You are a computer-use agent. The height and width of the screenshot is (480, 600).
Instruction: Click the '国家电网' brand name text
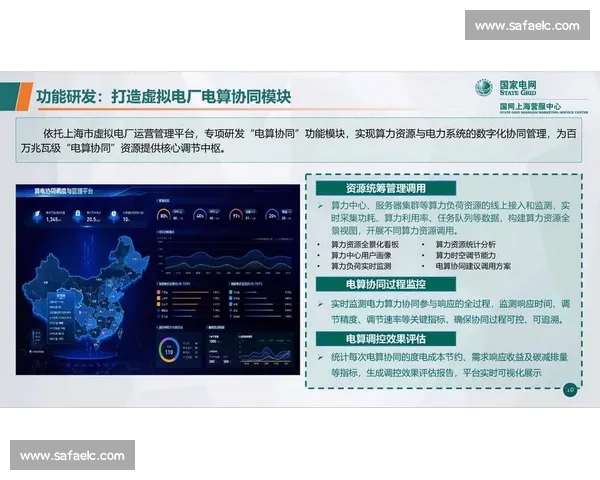(518, 85)
